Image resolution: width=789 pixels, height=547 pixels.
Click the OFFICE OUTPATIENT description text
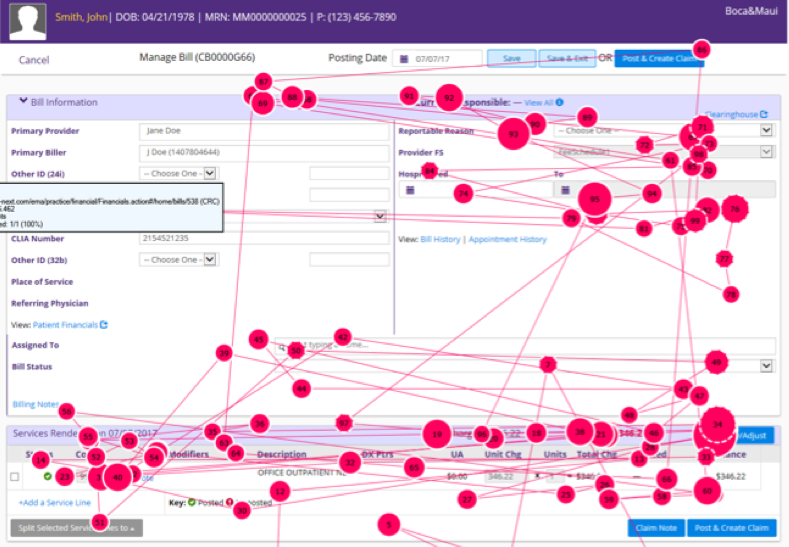[x=302, y=473]
